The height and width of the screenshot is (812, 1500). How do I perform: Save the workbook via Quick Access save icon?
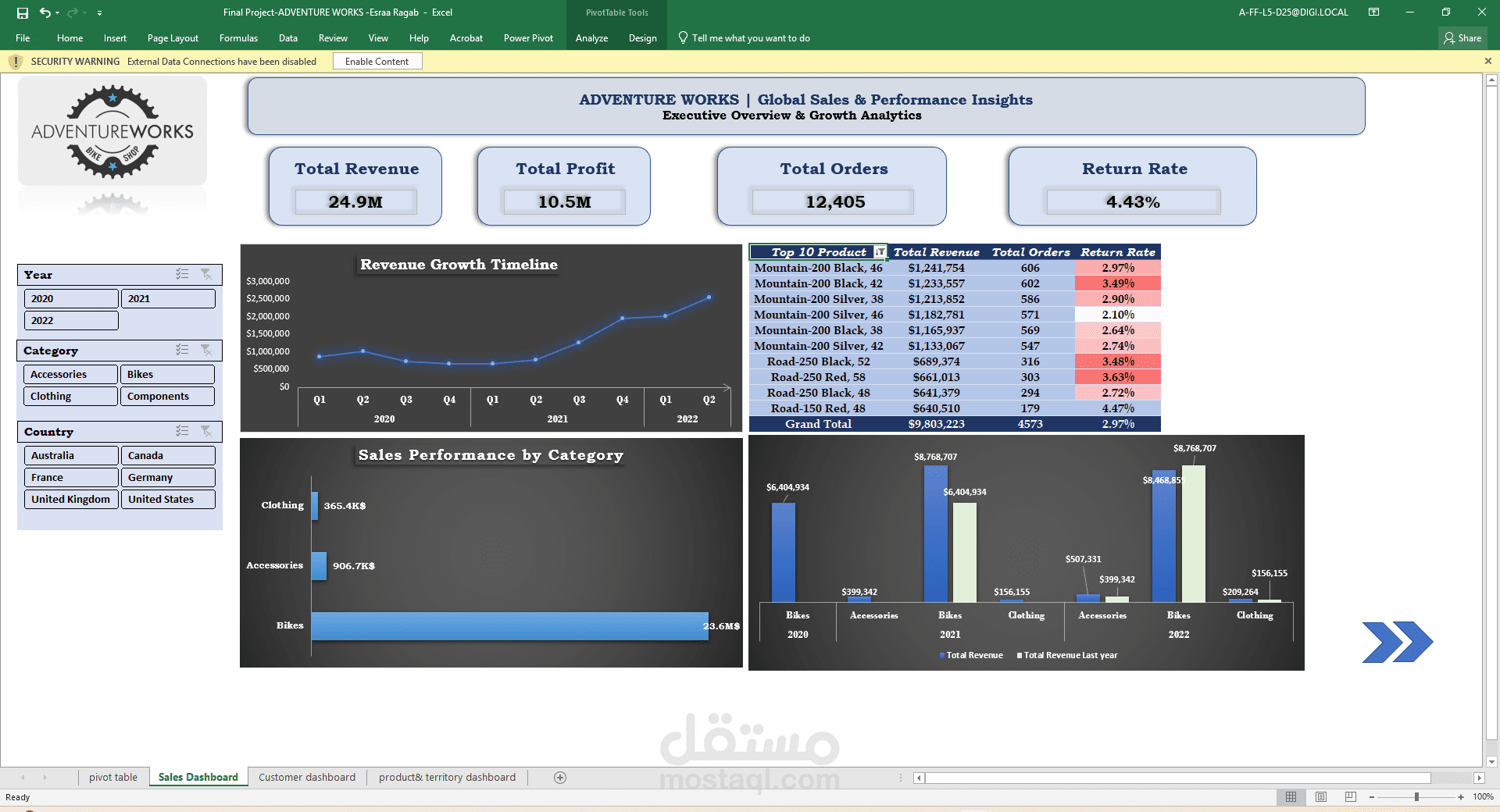click(22, 12)
